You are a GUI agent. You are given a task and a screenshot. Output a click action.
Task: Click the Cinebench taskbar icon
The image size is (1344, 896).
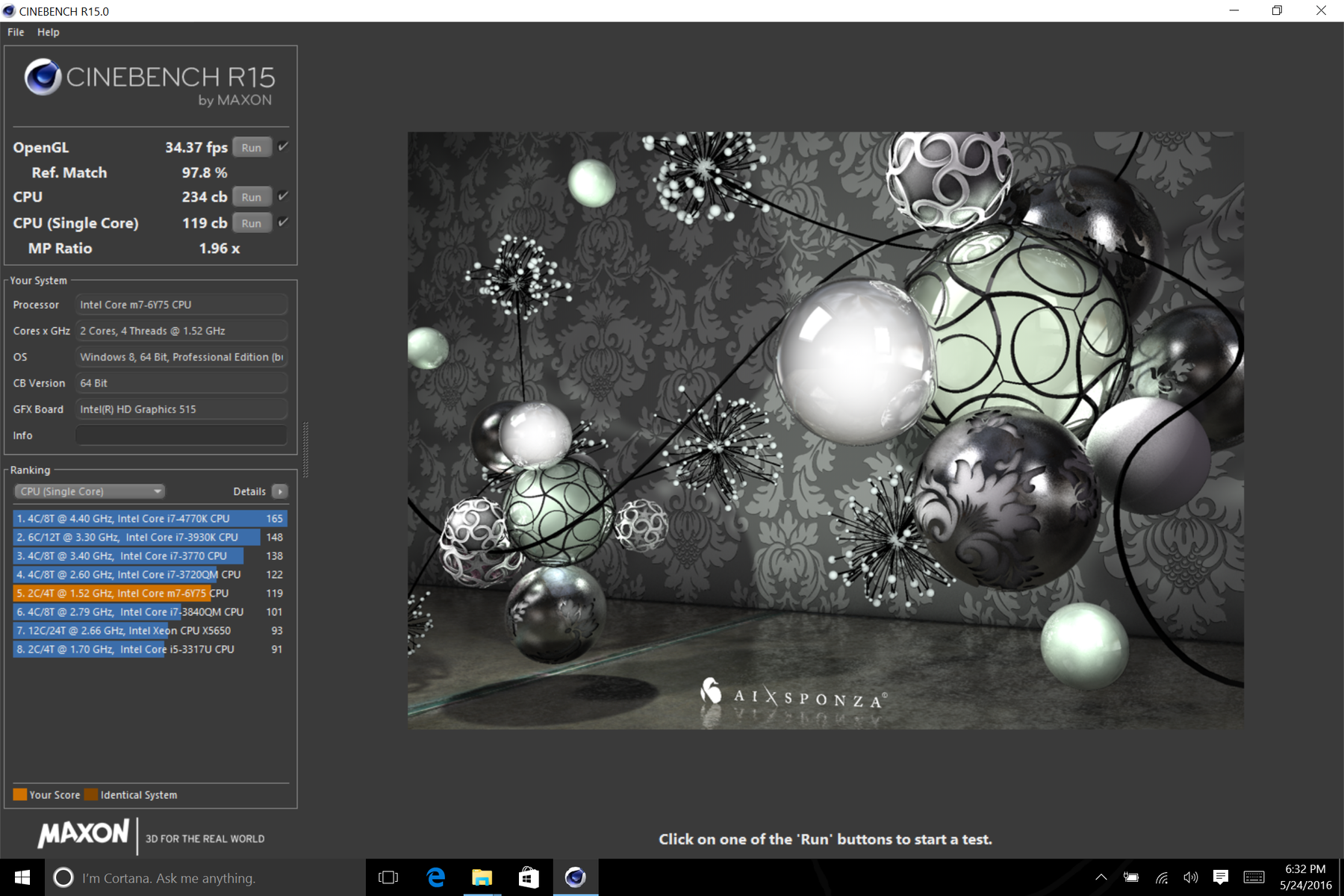pos(575,877)
